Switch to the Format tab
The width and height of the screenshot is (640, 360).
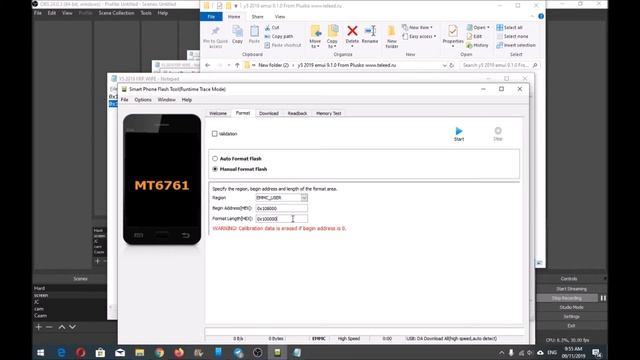tap(243, 113)
